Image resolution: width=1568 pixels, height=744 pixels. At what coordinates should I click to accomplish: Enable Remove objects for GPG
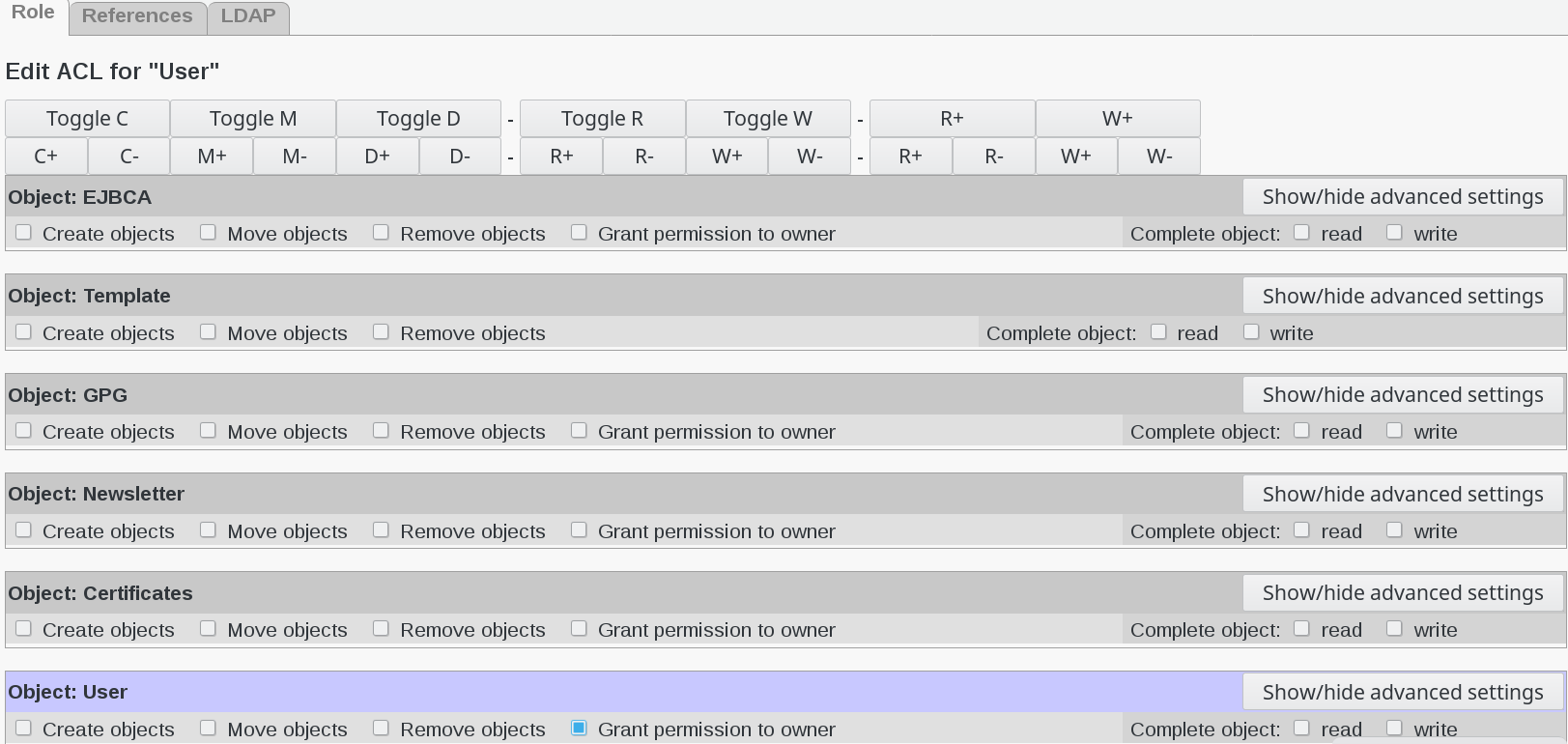[x=381, y=431]
